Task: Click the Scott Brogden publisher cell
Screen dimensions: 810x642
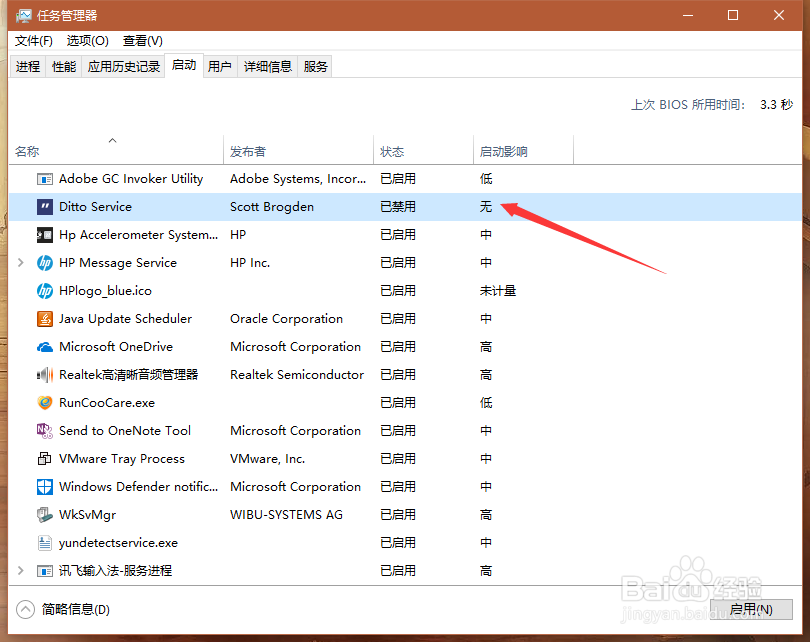Action: 272,207
